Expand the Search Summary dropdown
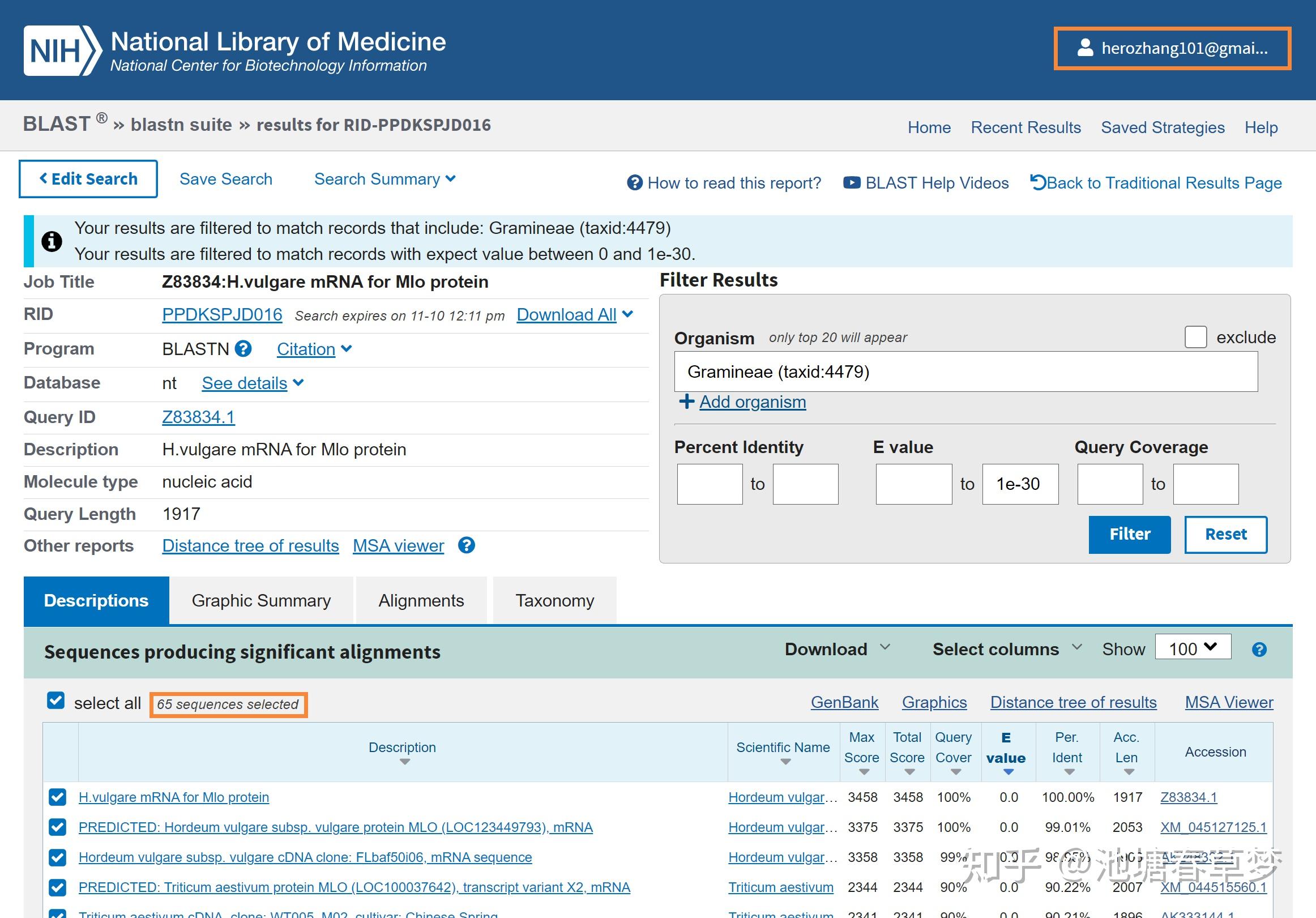Screen dimensions: 1316x918 (x=384, y=179)
